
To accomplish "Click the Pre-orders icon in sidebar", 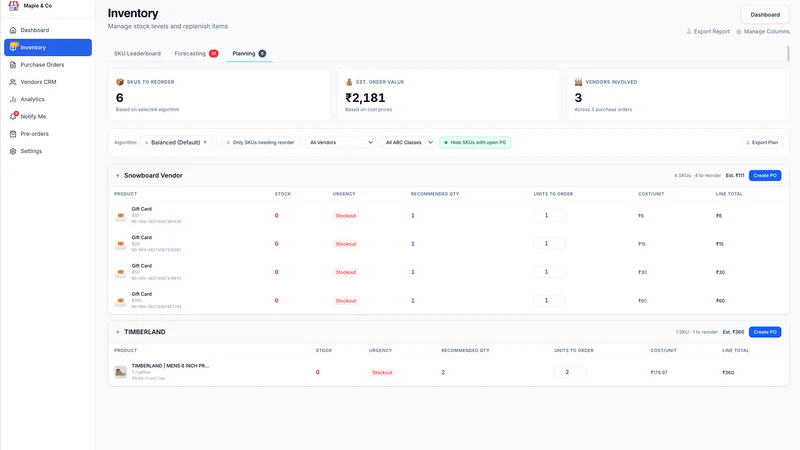I will (x=13, y=134).
